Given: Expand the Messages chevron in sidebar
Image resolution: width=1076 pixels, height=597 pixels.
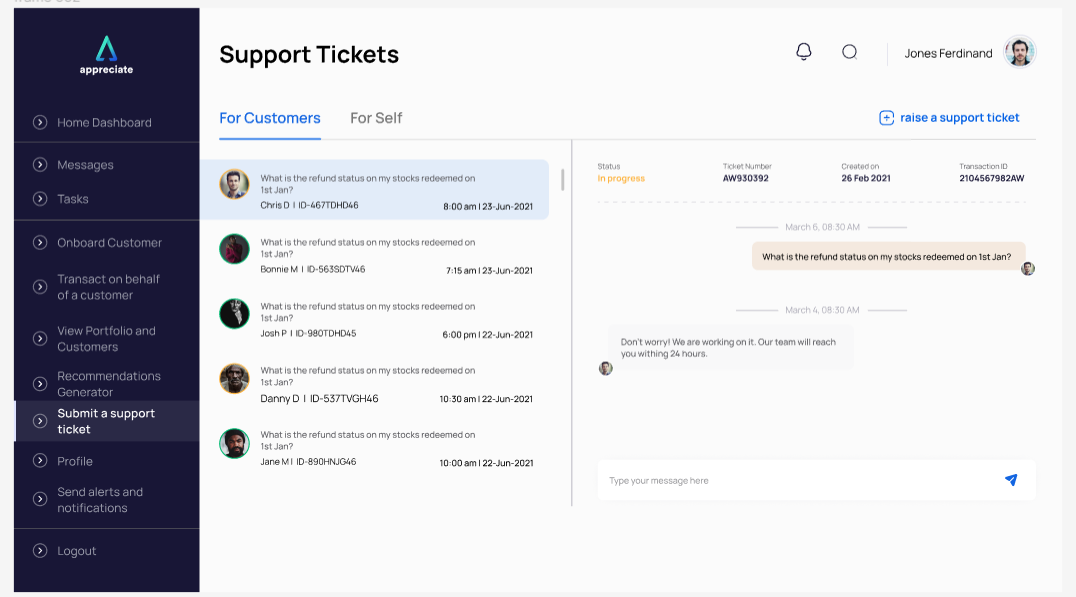Looking at the screenshot, I should pos(40,165).
